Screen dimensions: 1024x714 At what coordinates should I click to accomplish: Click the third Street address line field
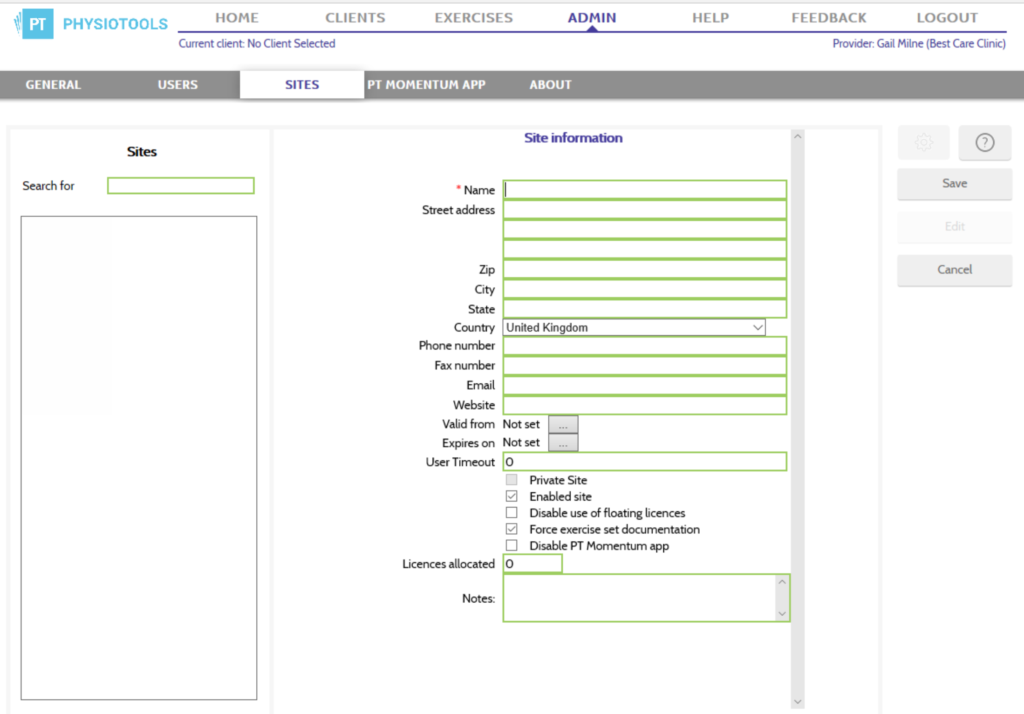click(x=645, y=249)
